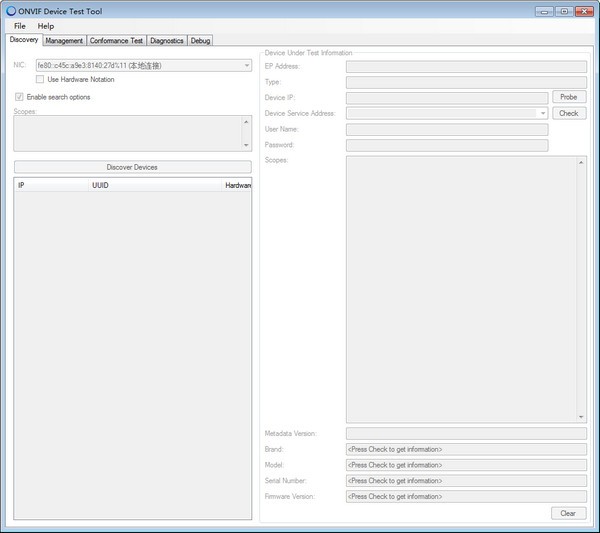600x533 pixels.
Task: Click the Check button
Action: pos(569,113)
